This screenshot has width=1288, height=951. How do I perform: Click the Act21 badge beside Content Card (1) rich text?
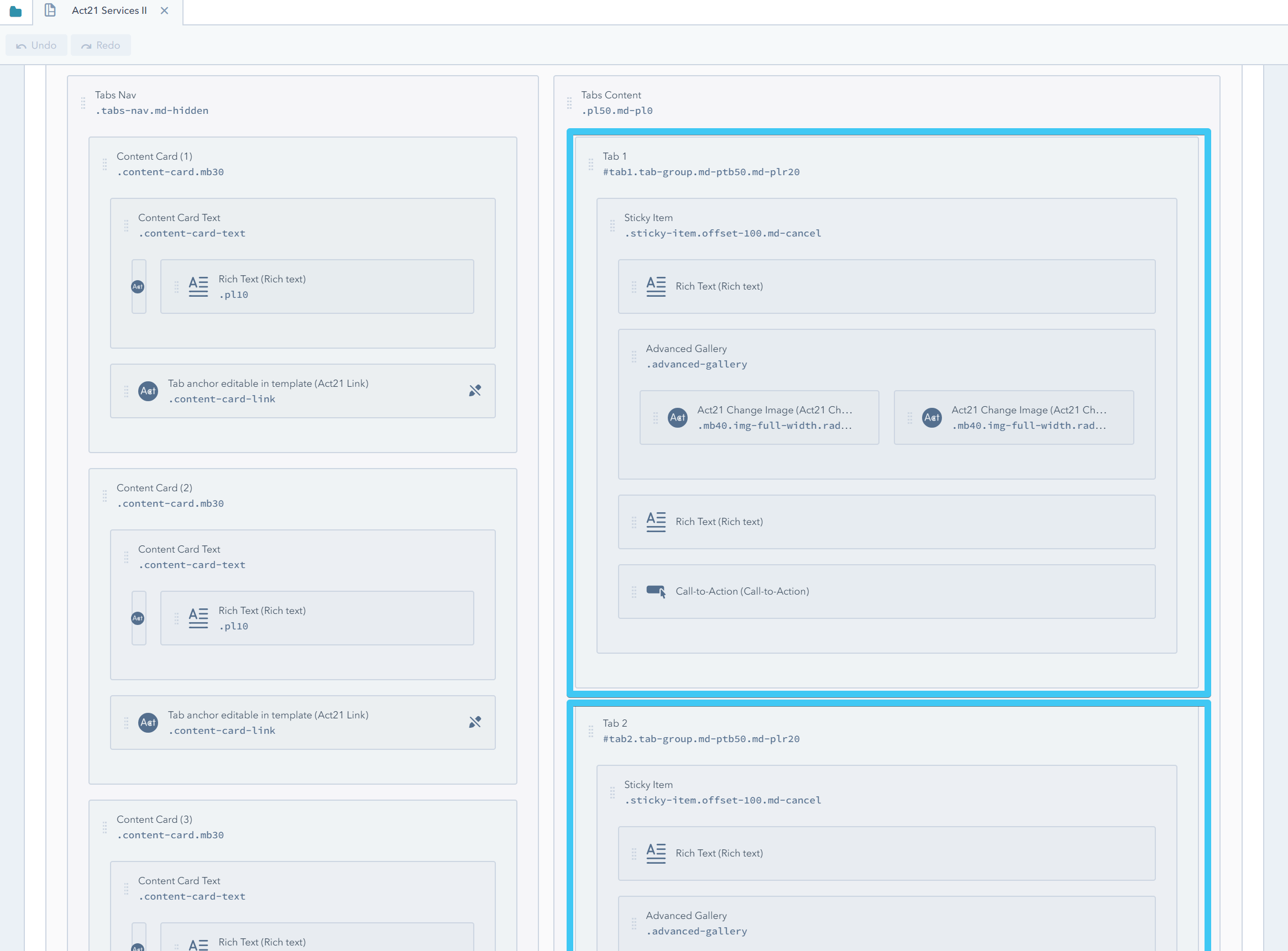pos(138,286)
